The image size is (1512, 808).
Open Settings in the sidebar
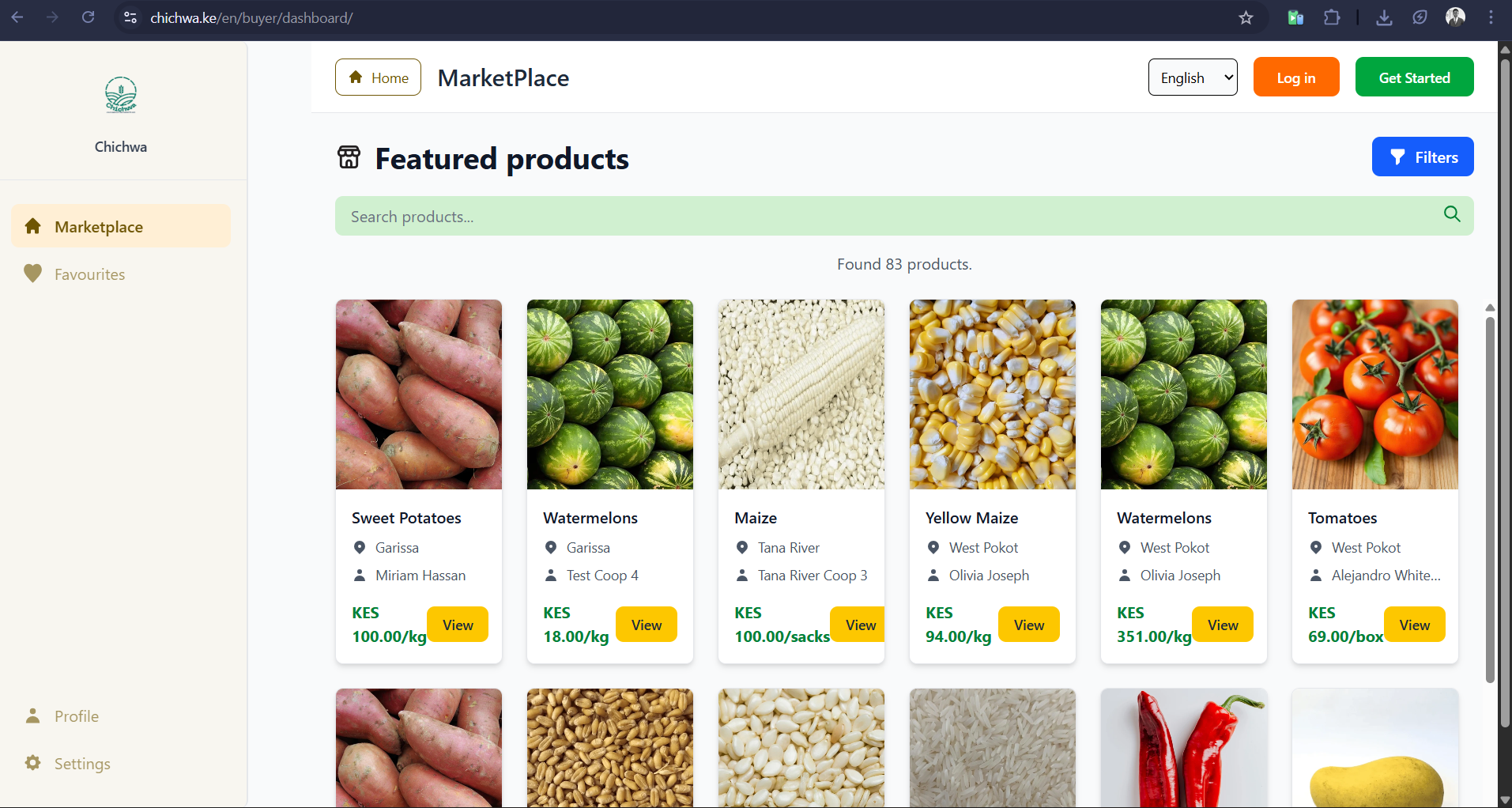coord(81,764)
